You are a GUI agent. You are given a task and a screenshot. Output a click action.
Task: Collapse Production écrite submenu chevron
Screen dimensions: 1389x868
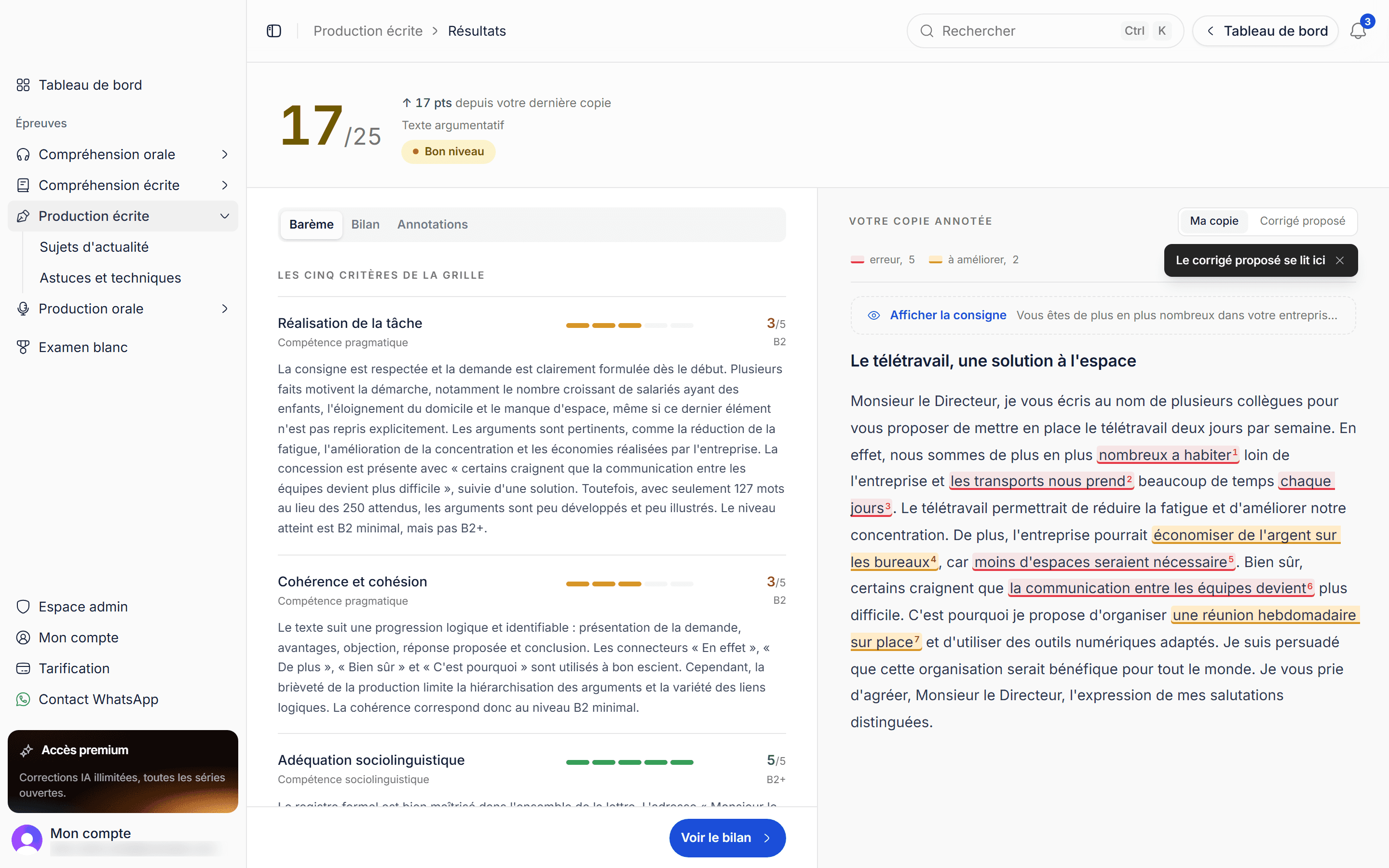click(x=225, y=217)
